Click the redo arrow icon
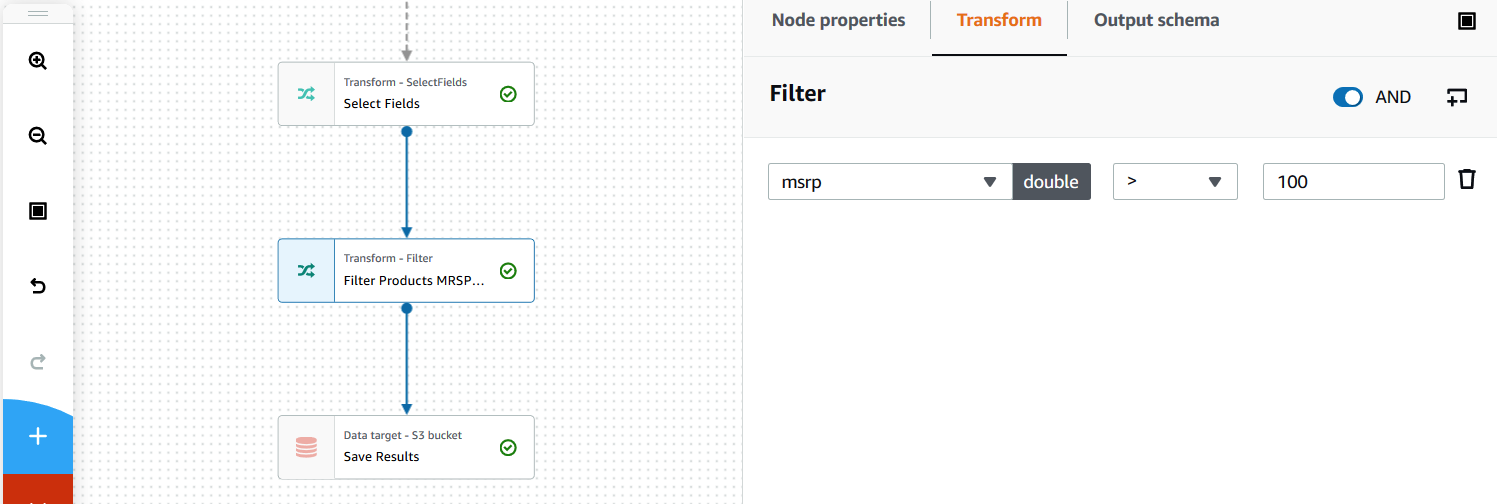Screen dimensions: 1497x504 (x=38, y=362)
